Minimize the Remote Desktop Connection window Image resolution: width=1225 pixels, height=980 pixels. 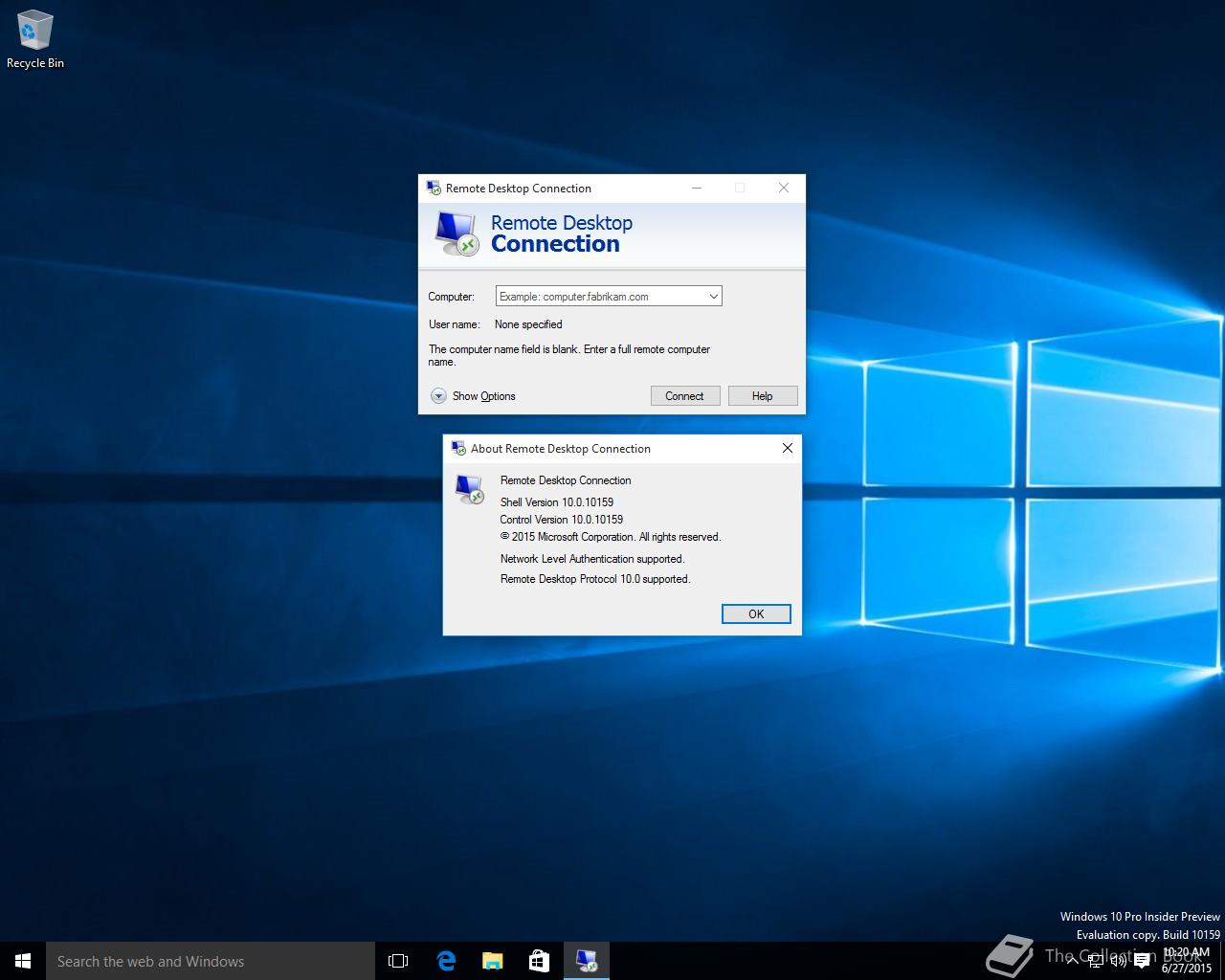tap(697, 188)
